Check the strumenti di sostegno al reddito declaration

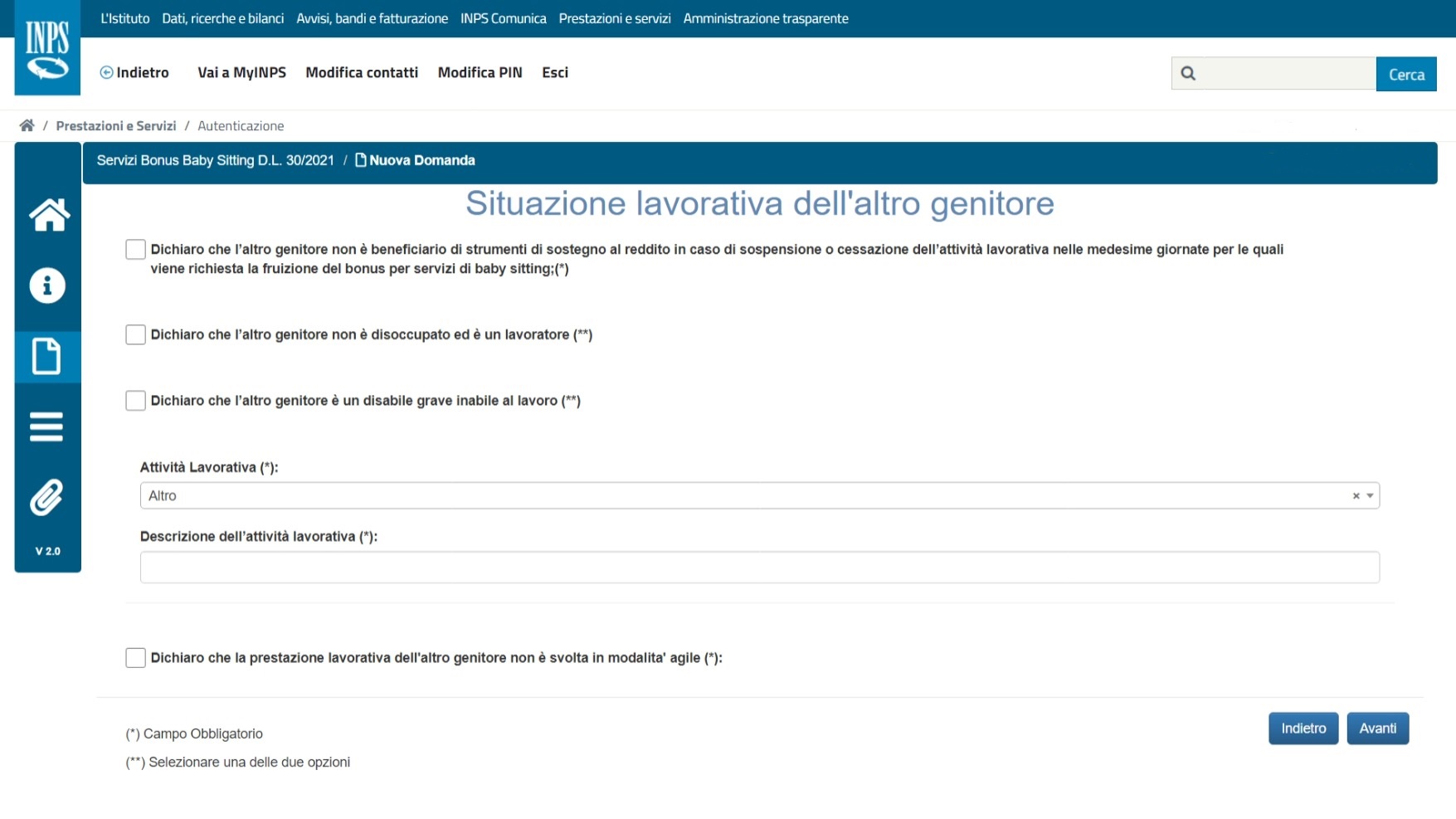coord(135,249)
